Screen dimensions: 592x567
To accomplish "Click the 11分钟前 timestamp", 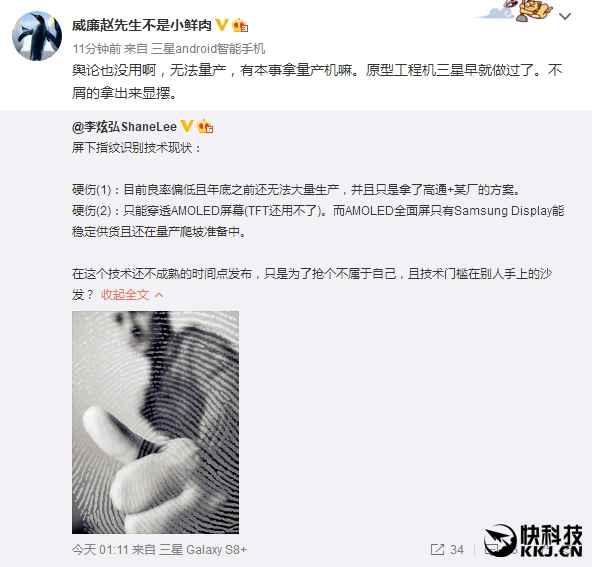I will [97, 49].
